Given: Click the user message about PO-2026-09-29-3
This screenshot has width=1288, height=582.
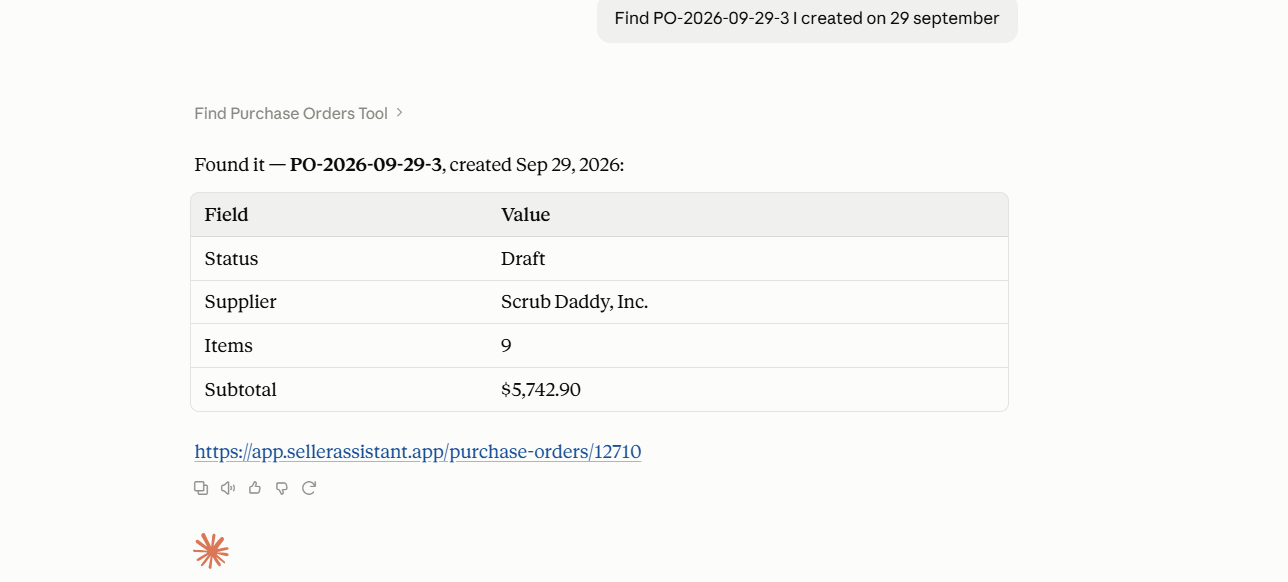Looking at the screenshot, I should tap(807, 19).
